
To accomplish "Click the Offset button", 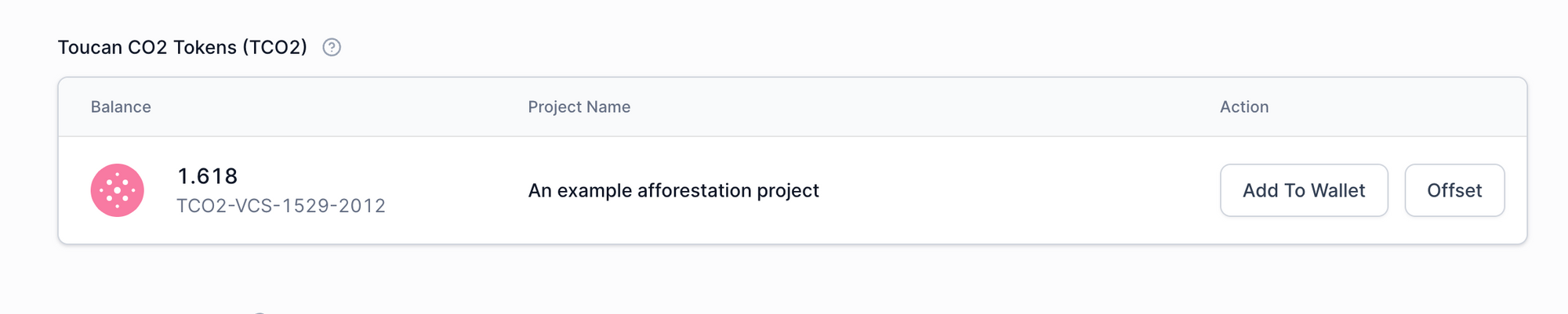I will [1454, 190].
